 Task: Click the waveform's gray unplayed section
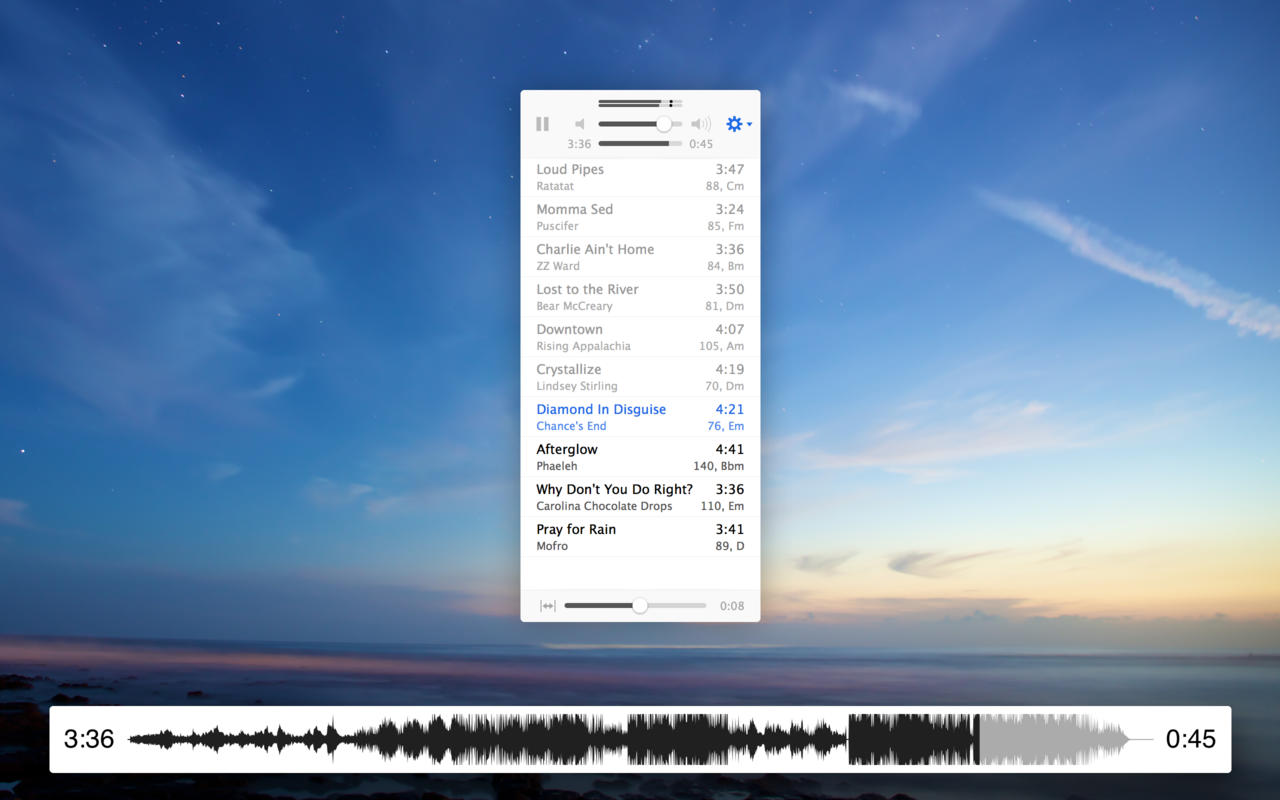click(1050, 739)
